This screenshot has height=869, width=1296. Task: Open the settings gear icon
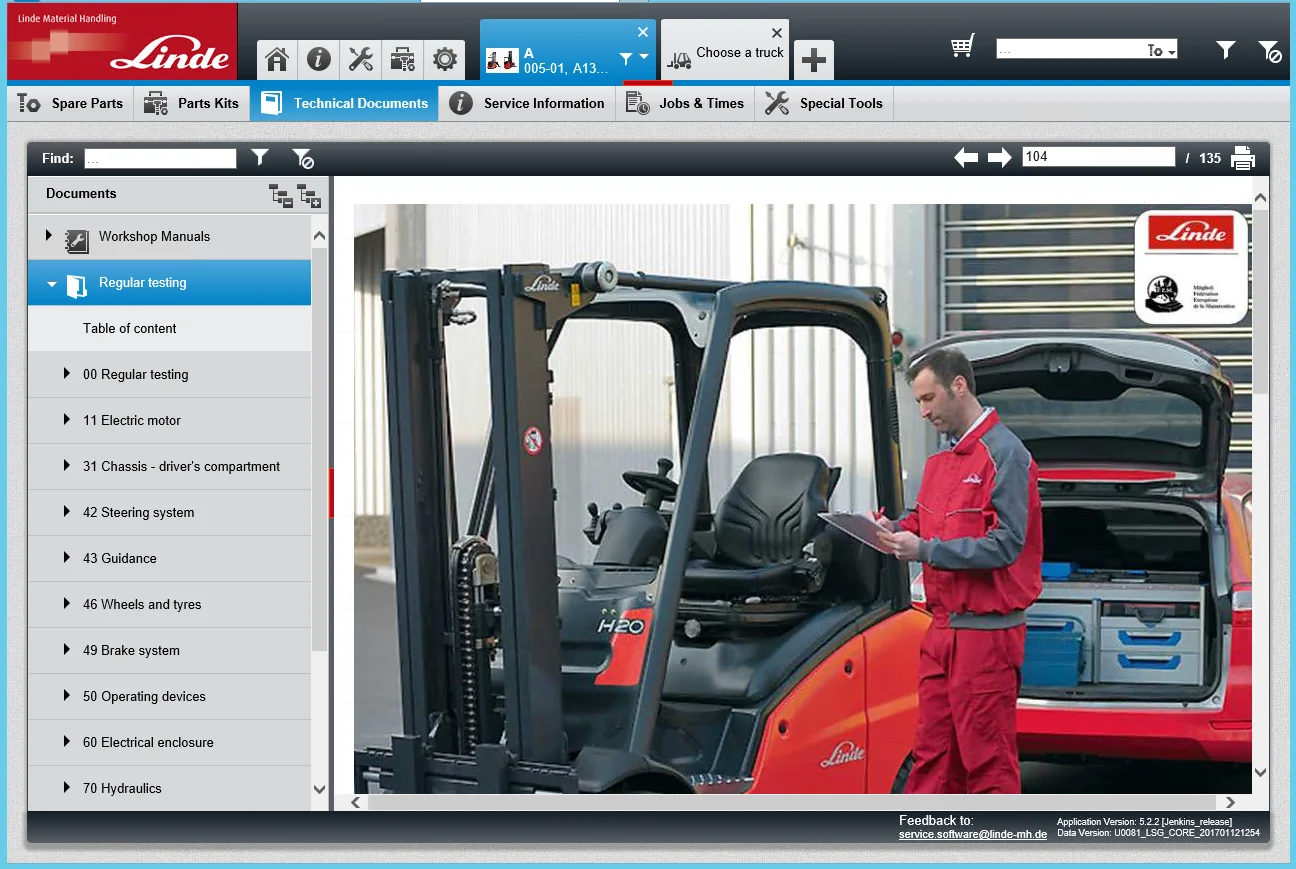tap(444, 60)
